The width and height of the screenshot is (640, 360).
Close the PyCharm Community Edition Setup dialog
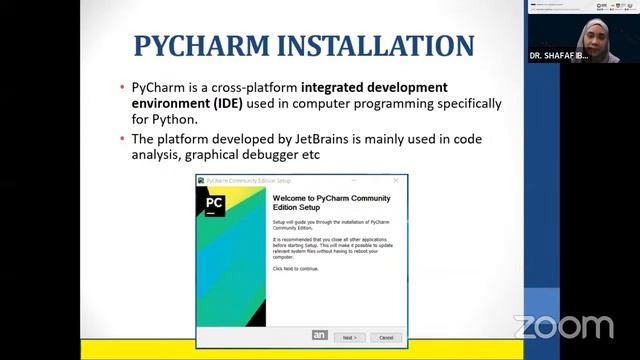[x=396, y=180]
